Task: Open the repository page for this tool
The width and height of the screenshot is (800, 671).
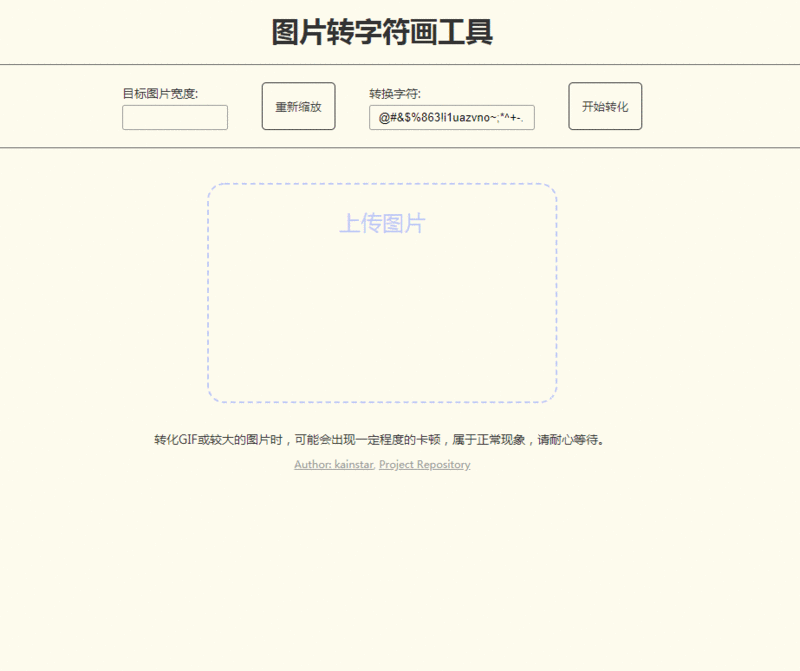Action: coord(423,464)
